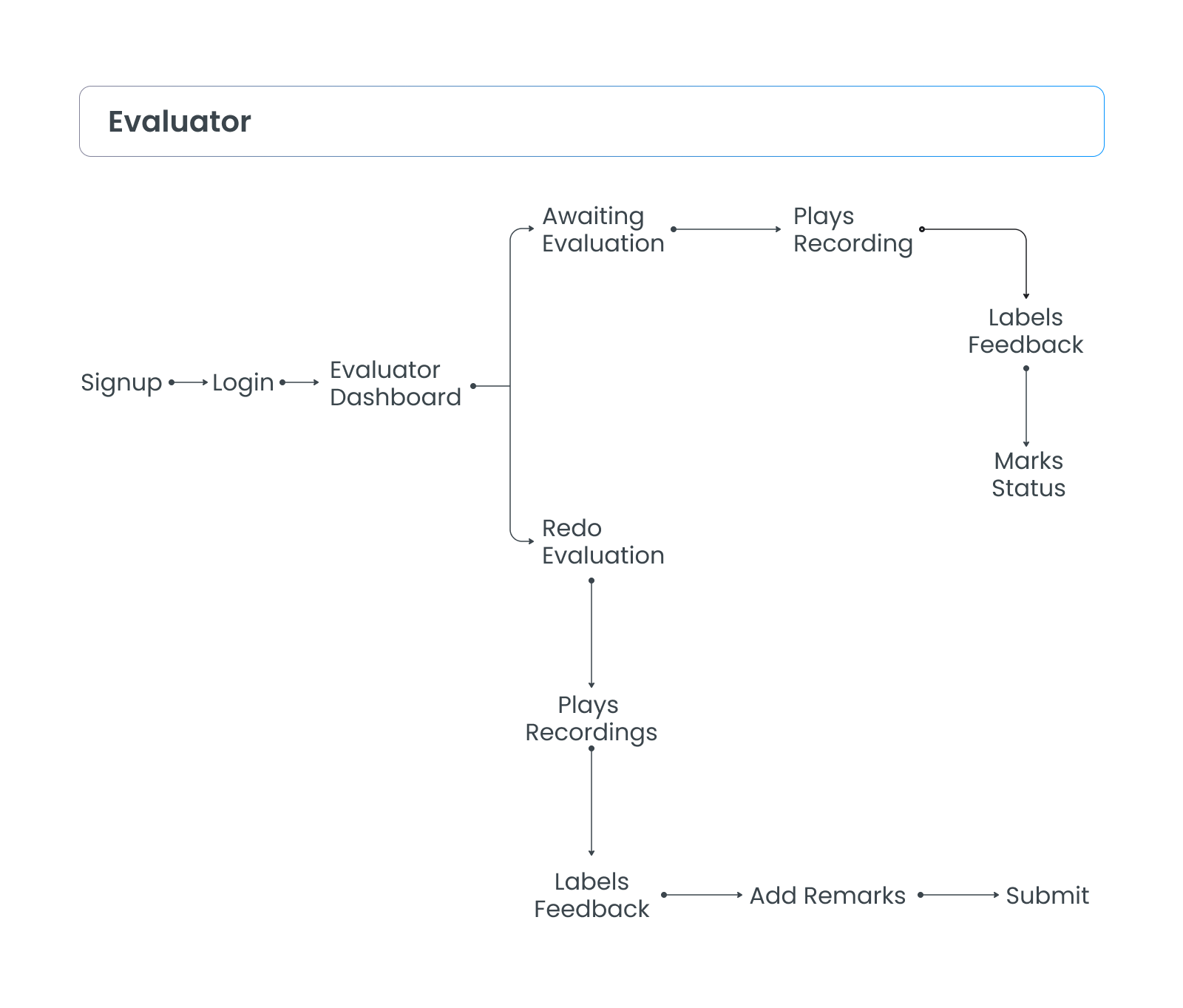Select the Awaiting Evaluation step
Image resolution: width=1183 pixels, height=1008 pixels.
point(603,229)
